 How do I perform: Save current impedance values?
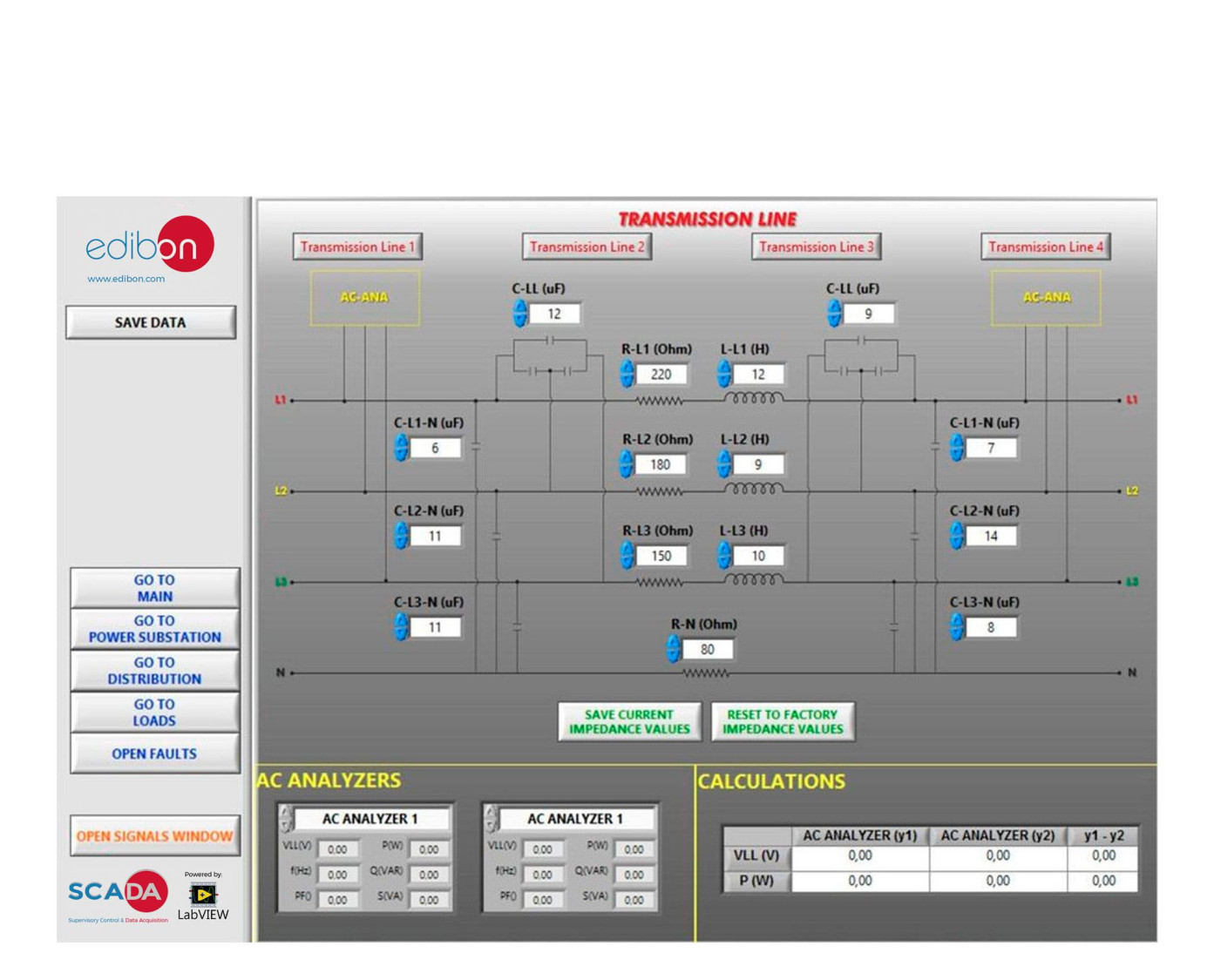pyautogui.click(x=628, y=721)
